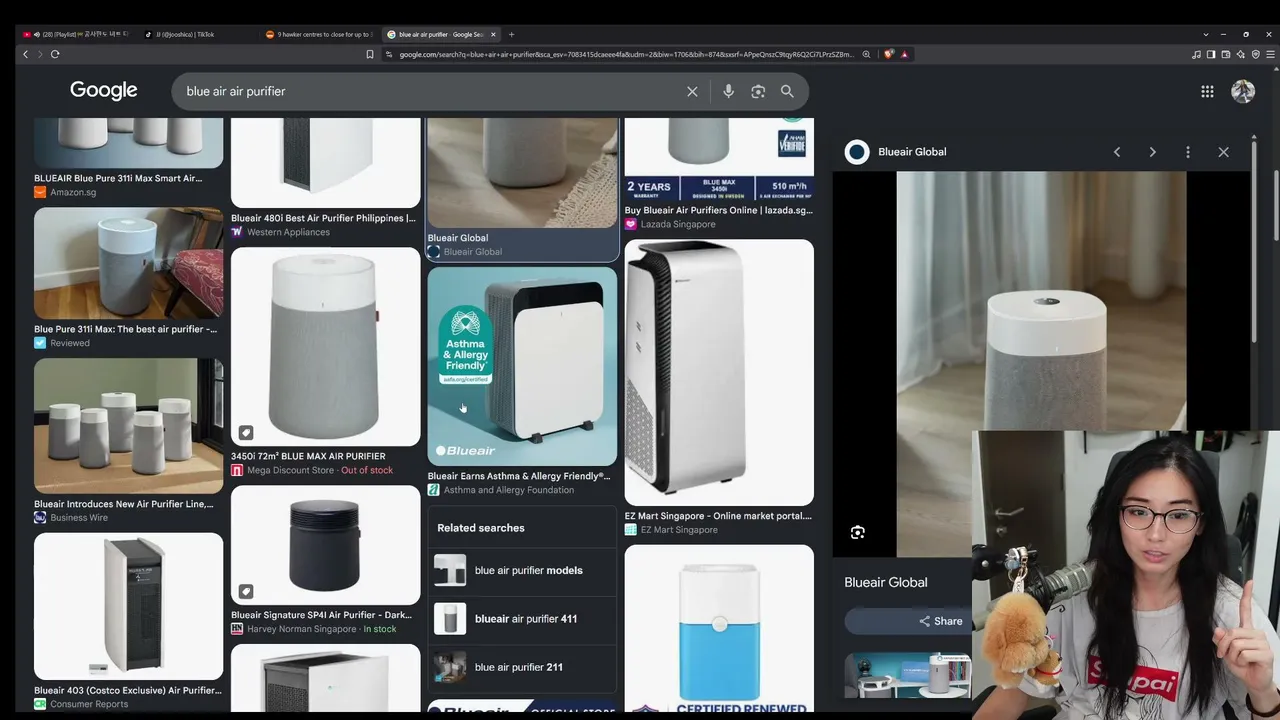The height and width of the screenshot is (720, 1280).
Task: Close the Google Search tab
Action: point(493,34)
